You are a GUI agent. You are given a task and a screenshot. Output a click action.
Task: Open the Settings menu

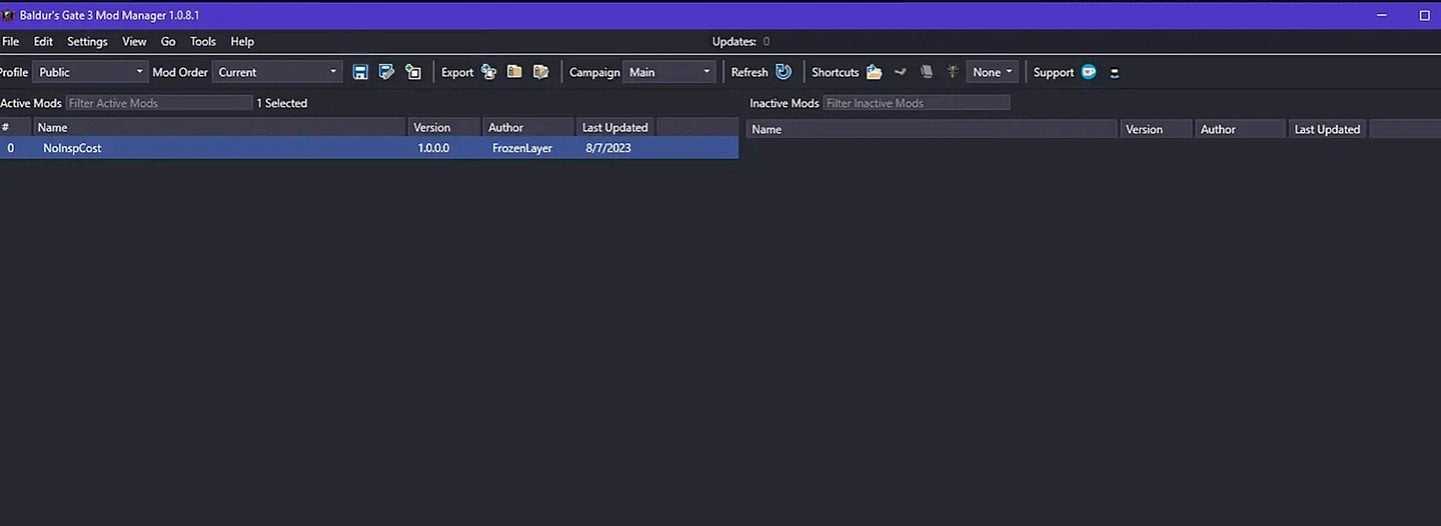click(87, 42)
